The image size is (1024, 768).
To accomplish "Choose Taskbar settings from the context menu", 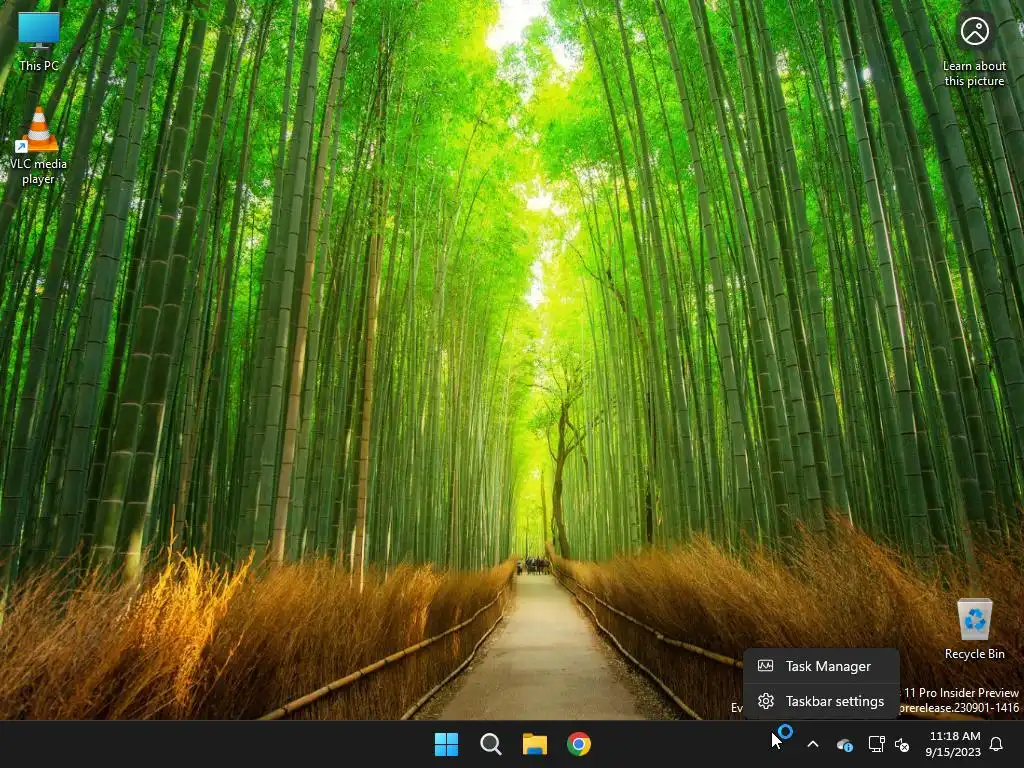I will point(822,701).
